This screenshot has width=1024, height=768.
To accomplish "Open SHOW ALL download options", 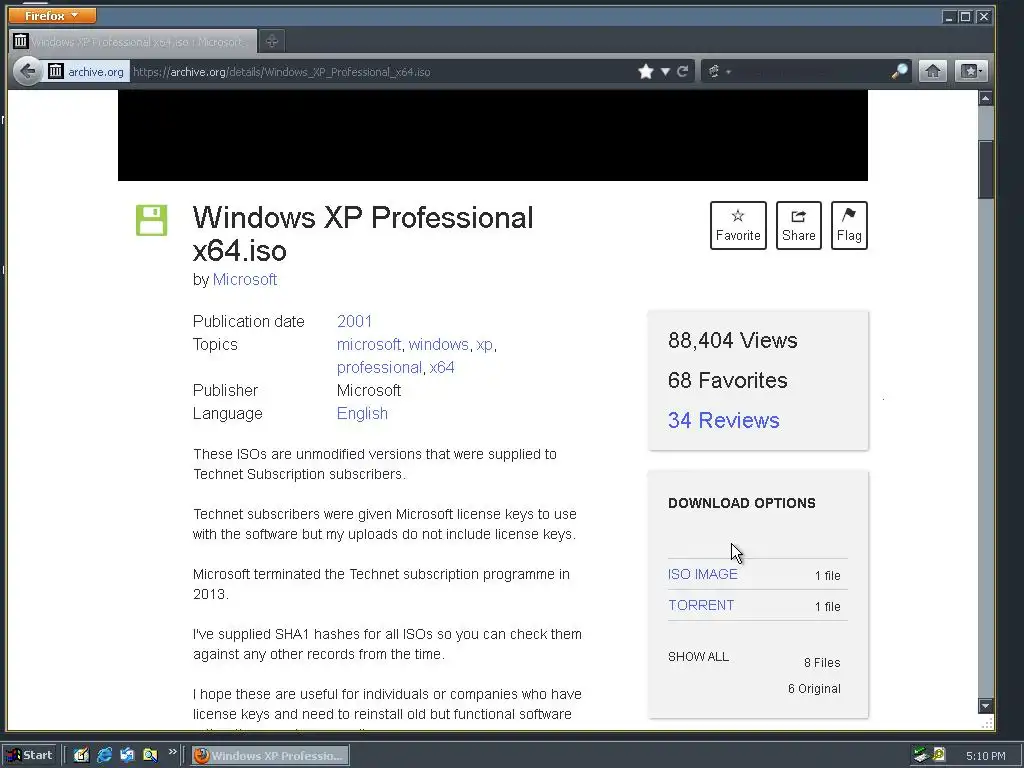I will [x=698, y=656].
